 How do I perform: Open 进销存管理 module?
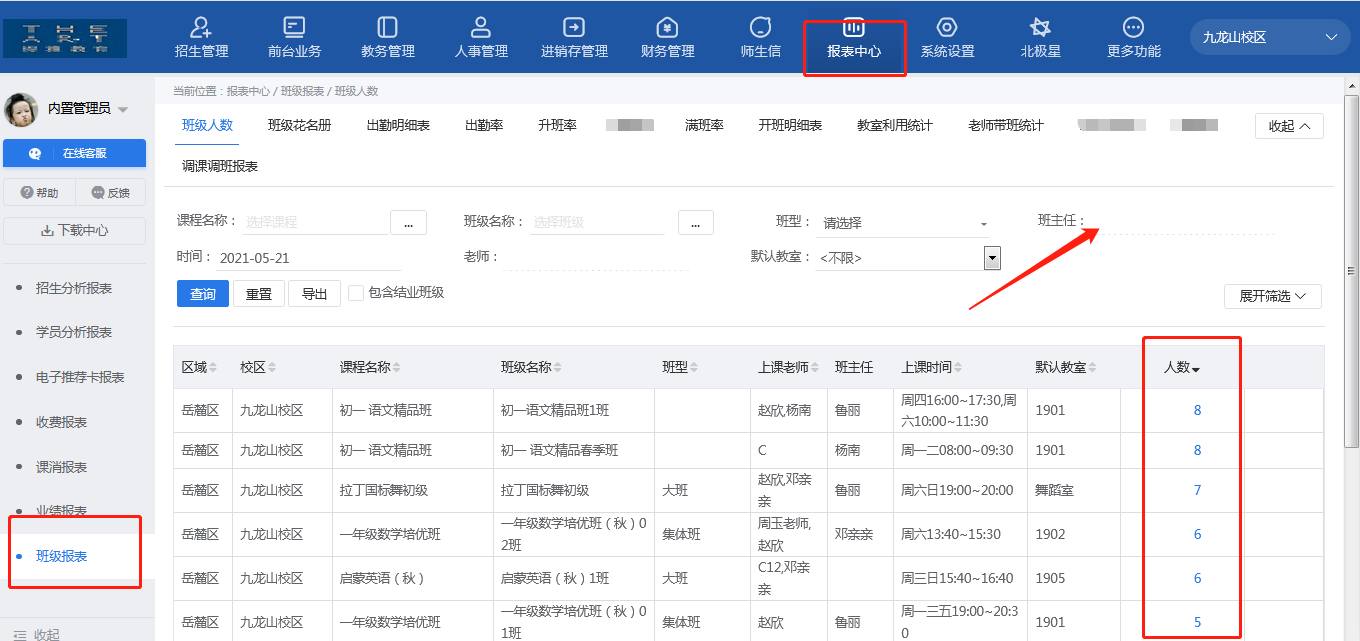click(x=574, y=38)
